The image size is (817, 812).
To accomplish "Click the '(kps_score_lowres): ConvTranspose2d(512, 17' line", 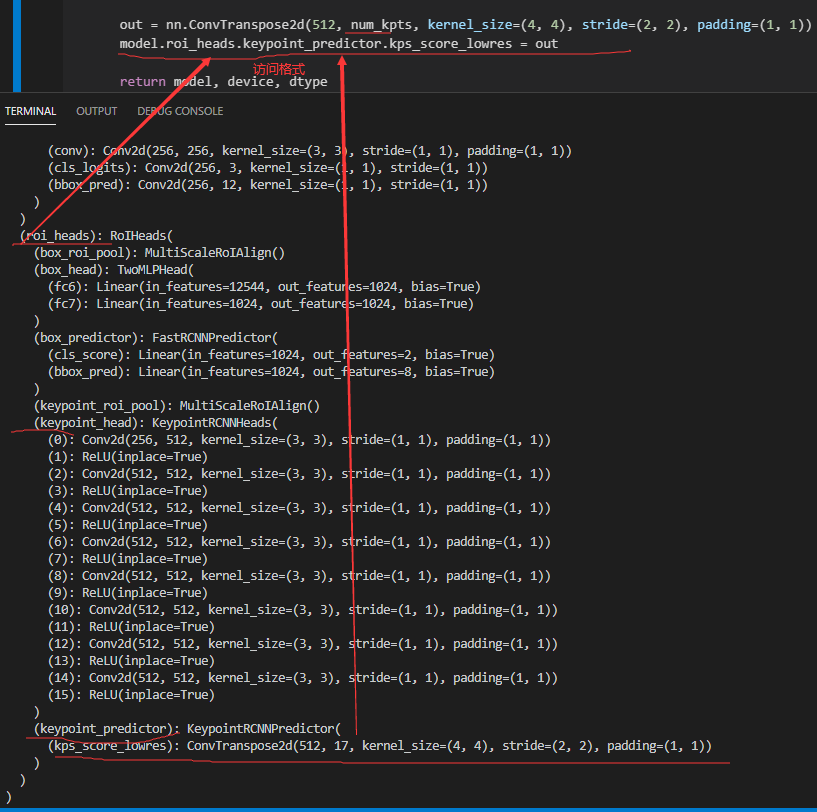I will 379,746.
